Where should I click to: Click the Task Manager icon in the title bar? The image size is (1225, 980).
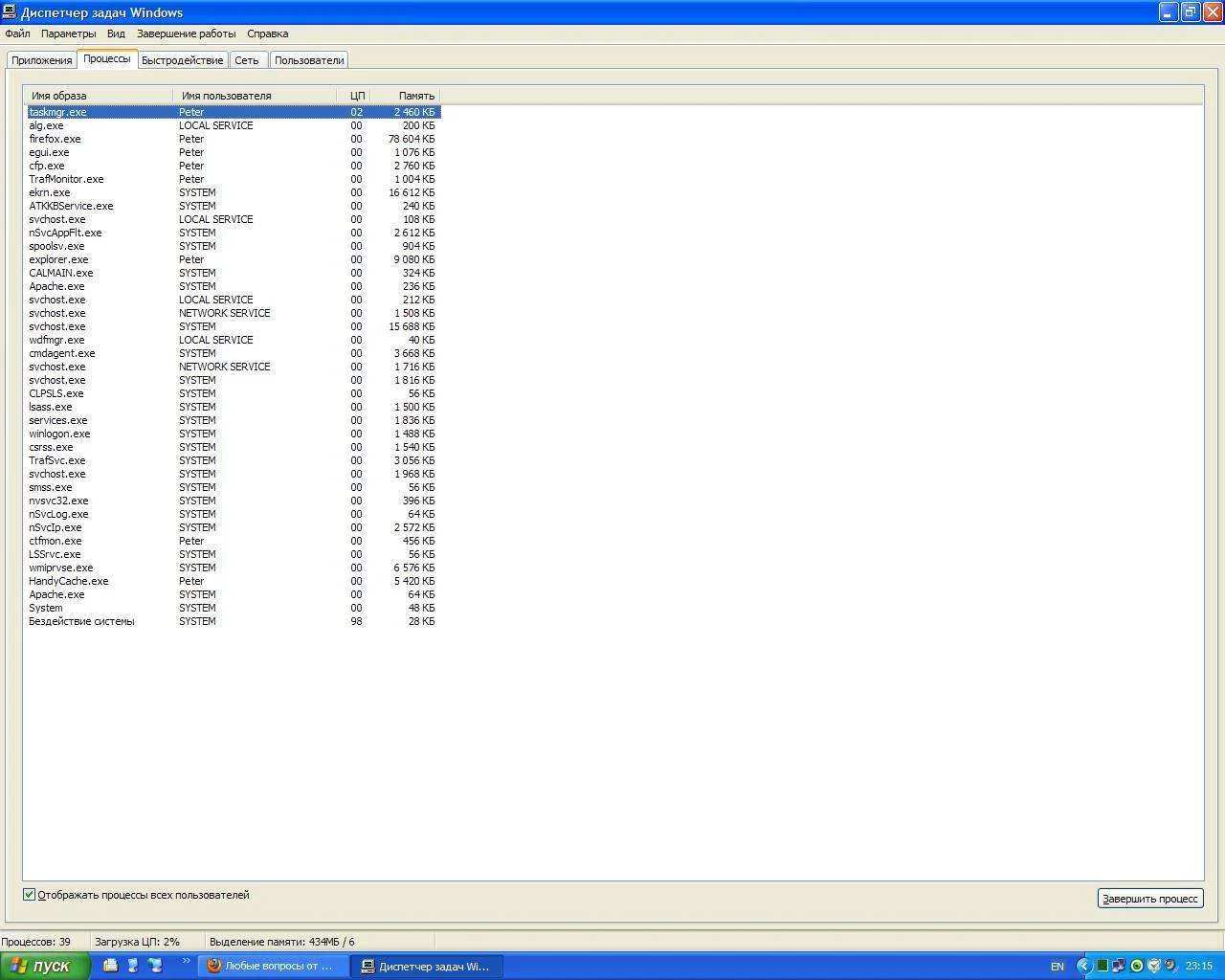tap(9, 12)
